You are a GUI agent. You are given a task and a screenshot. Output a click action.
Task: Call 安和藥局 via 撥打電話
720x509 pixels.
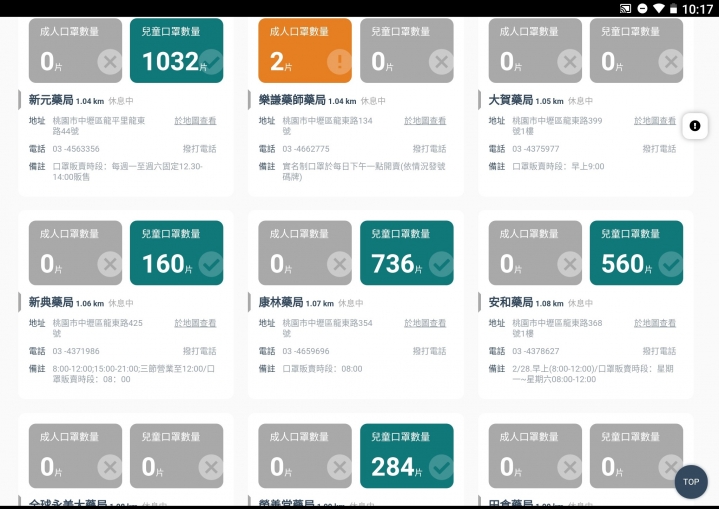coord(659,351)
